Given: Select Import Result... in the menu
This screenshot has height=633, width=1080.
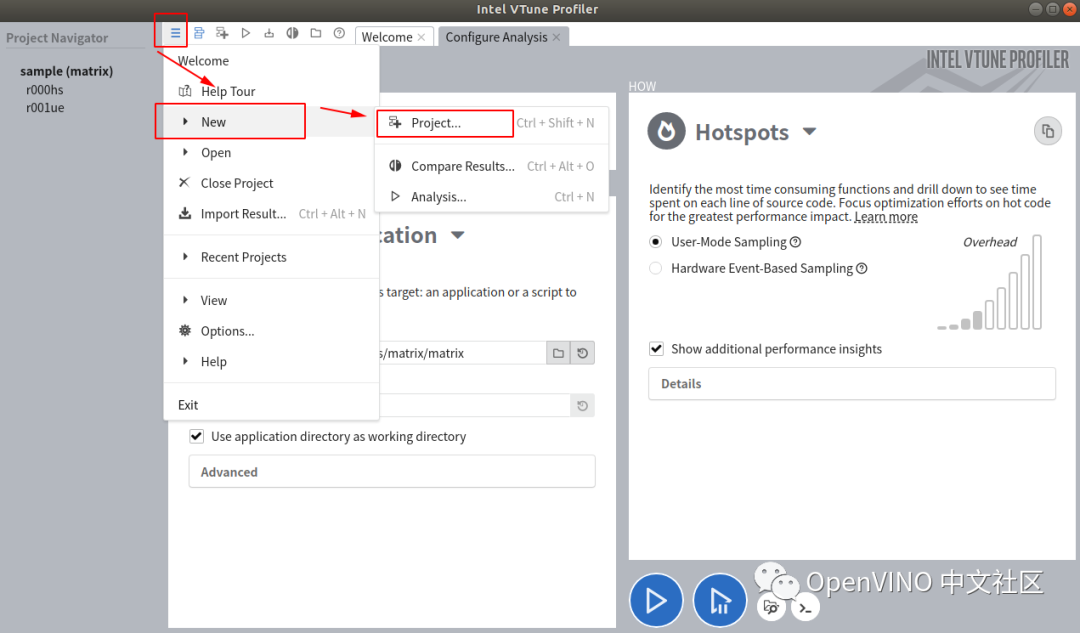Looking at the screenshot, I should click(271, 214).
